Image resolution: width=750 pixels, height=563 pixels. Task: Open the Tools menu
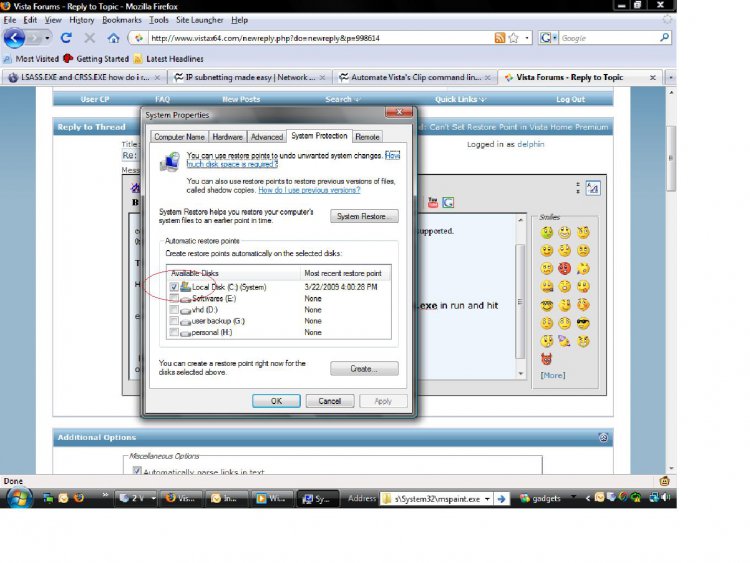158,20
